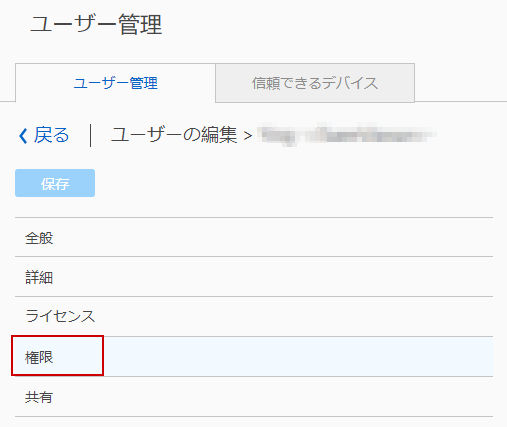This screenshot has width=507, height=427.
Task: Go back via the 戻る link
Action: click(51, 135)
